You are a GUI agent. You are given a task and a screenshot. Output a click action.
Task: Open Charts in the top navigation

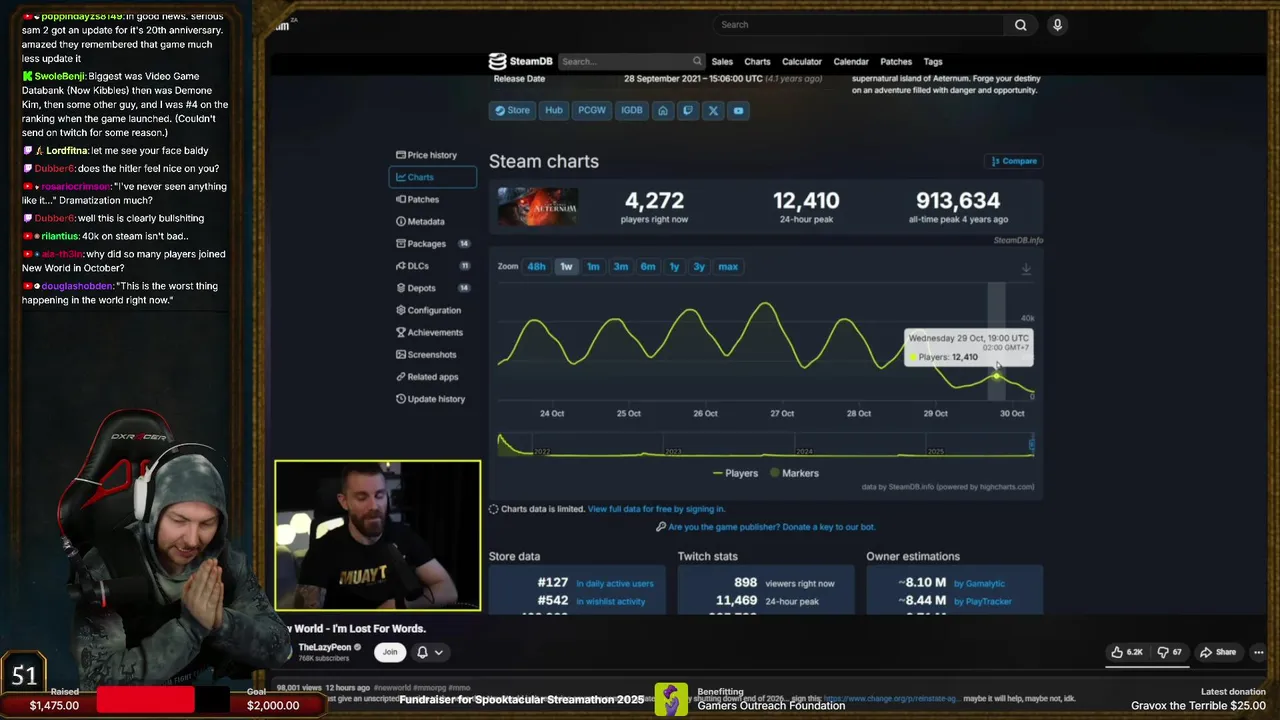click(757, 61)
